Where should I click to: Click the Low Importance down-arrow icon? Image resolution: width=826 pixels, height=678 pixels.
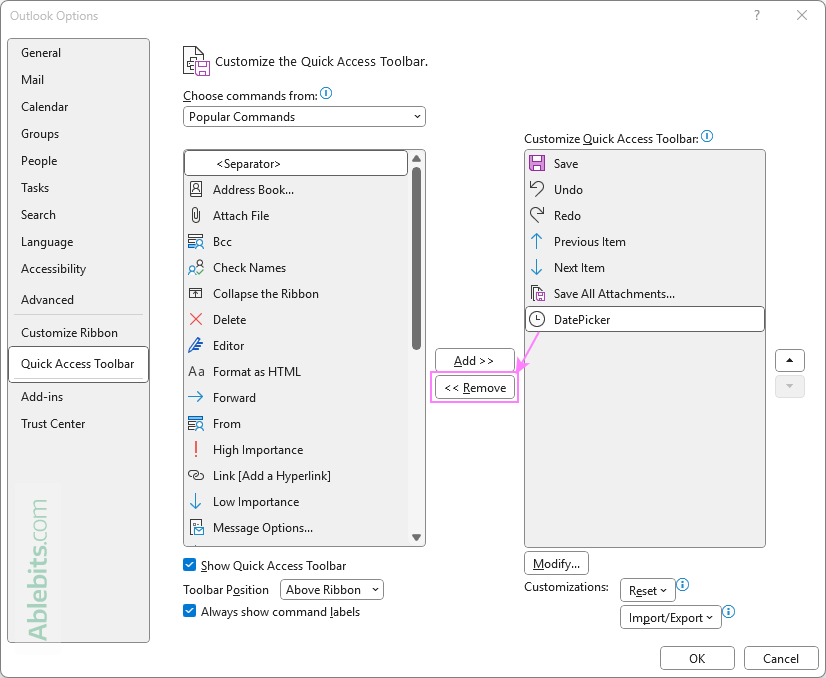pyautogui.click(x=196, y=501)
